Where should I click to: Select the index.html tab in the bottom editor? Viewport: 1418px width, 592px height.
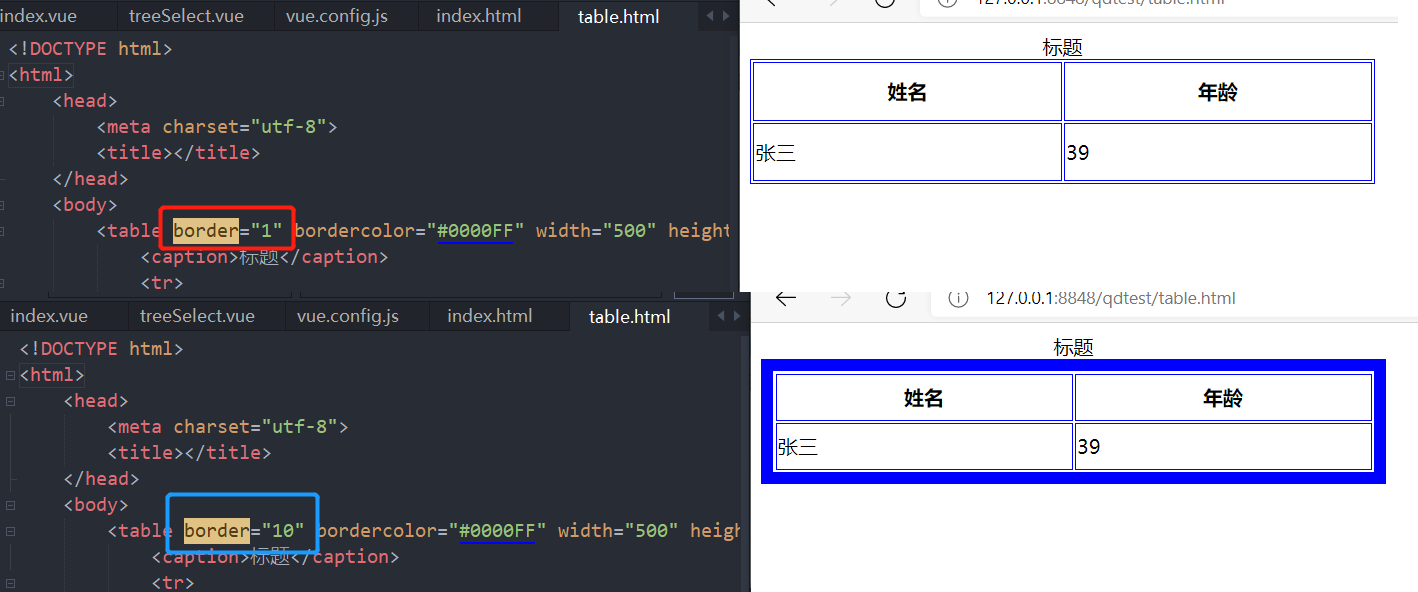pos(489,315)
